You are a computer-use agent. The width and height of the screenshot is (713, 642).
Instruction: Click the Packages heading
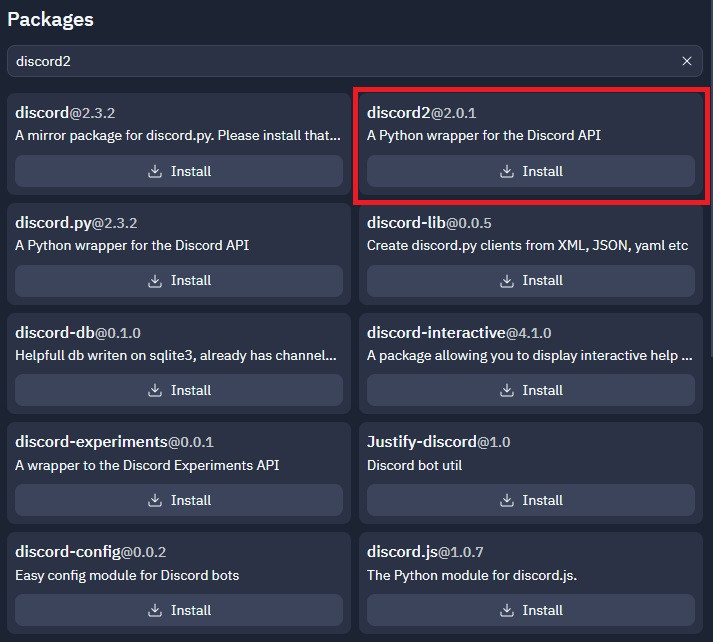[50, 20]
